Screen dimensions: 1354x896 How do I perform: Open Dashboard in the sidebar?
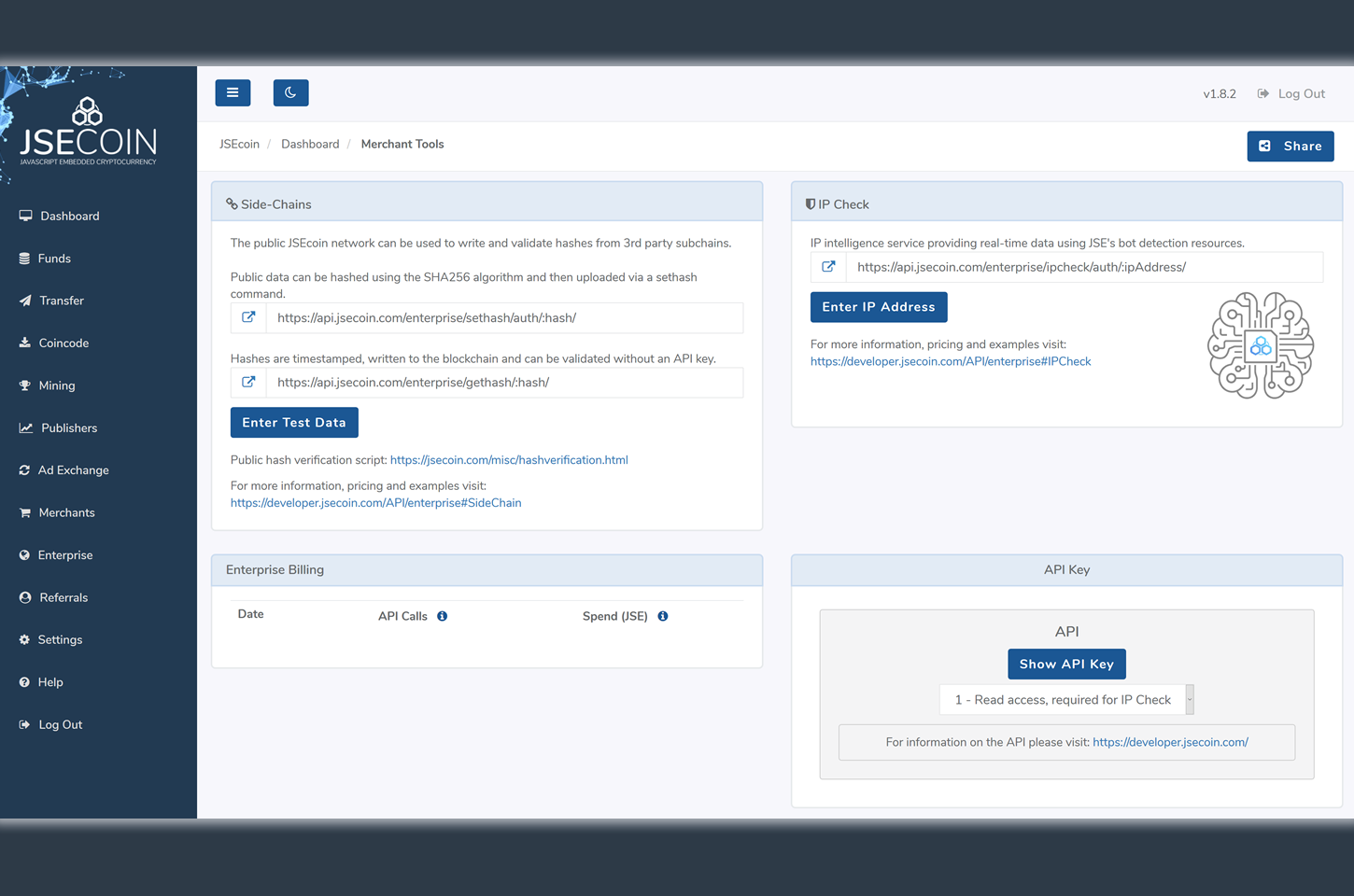click(70, 216)
